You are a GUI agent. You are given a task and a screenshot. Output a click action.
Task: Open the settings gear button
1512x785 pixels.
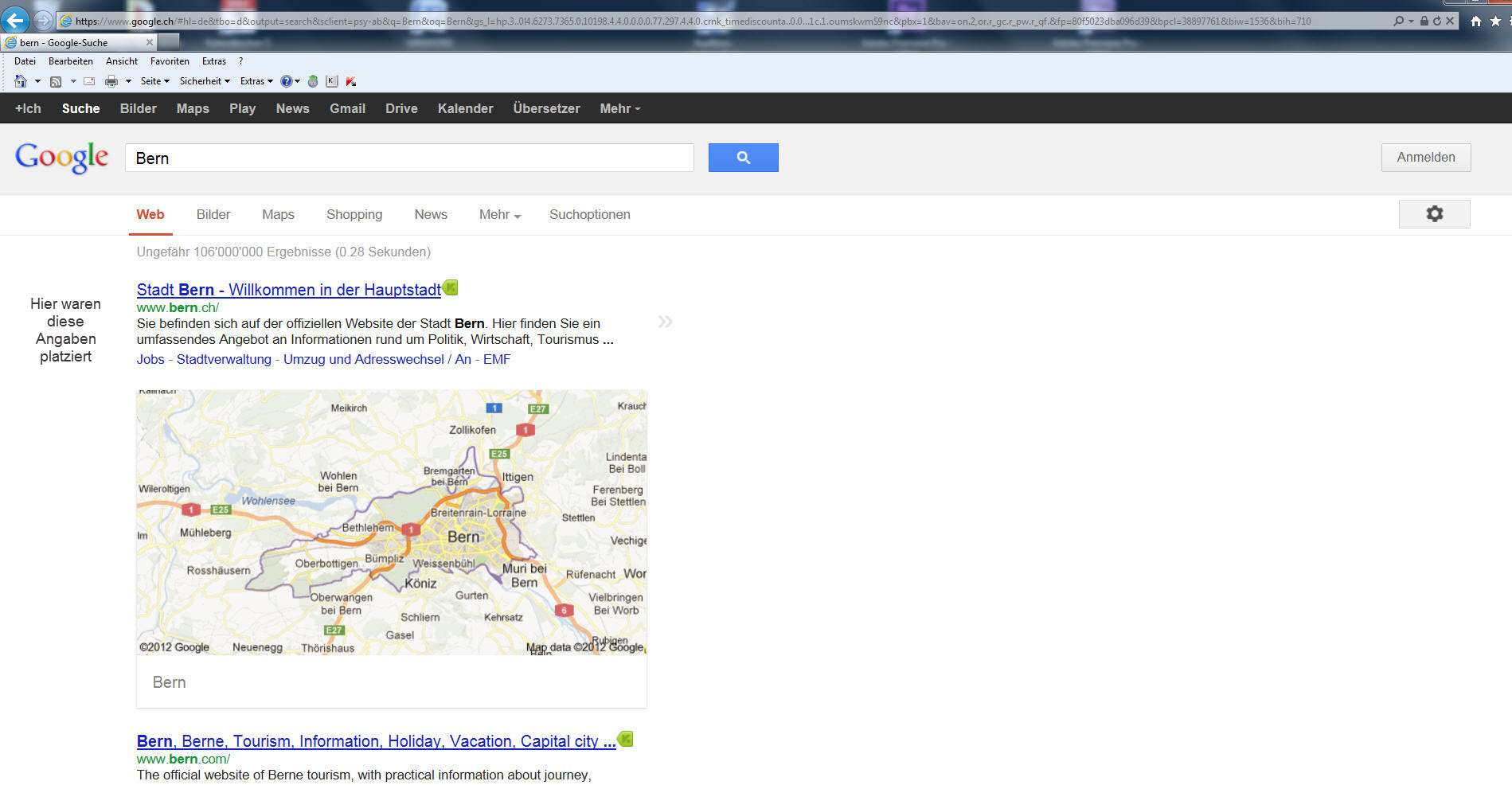[x=1434, y=213]
